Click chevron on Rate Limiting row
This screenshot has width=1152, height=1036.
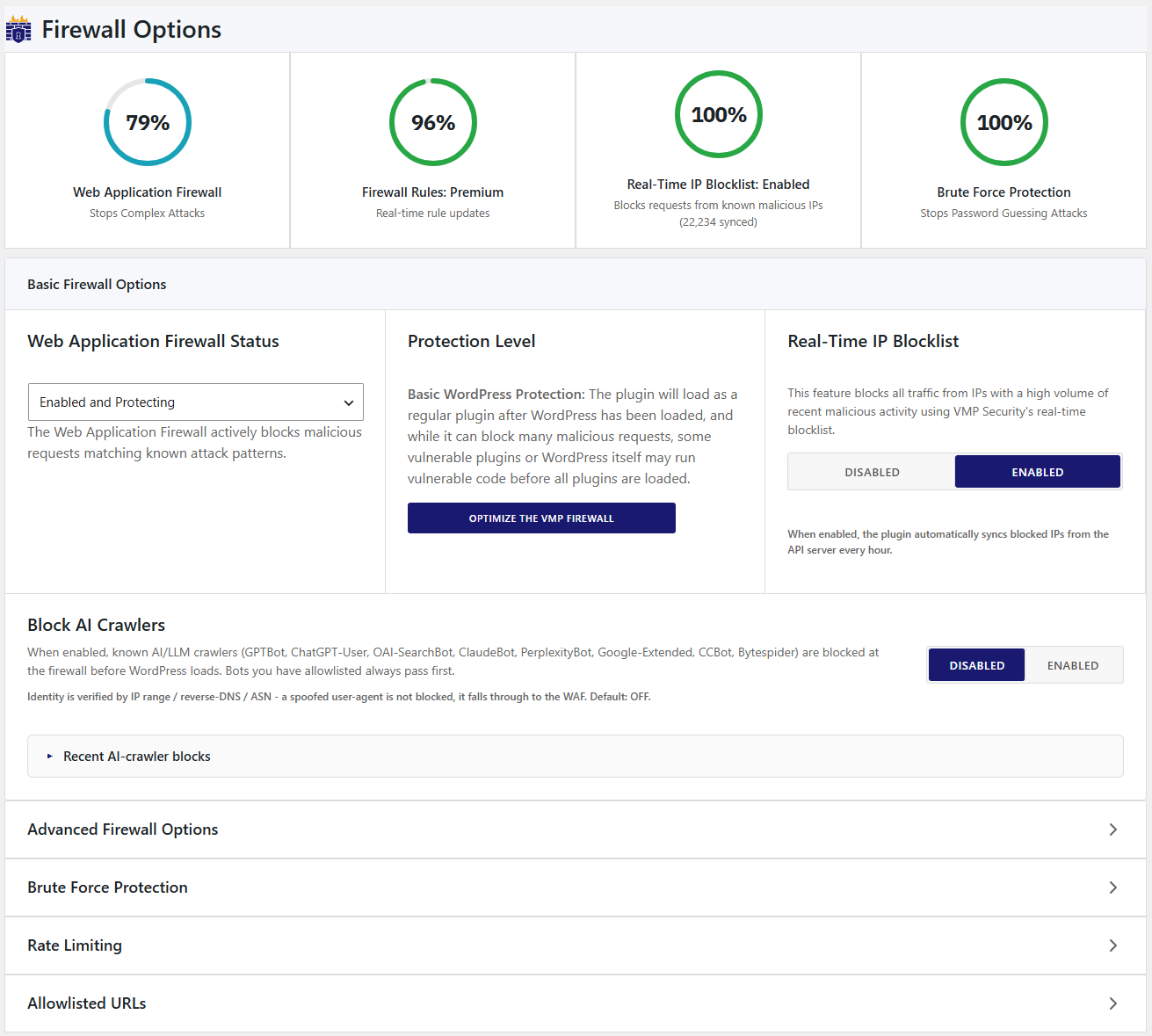point(1113,945)
